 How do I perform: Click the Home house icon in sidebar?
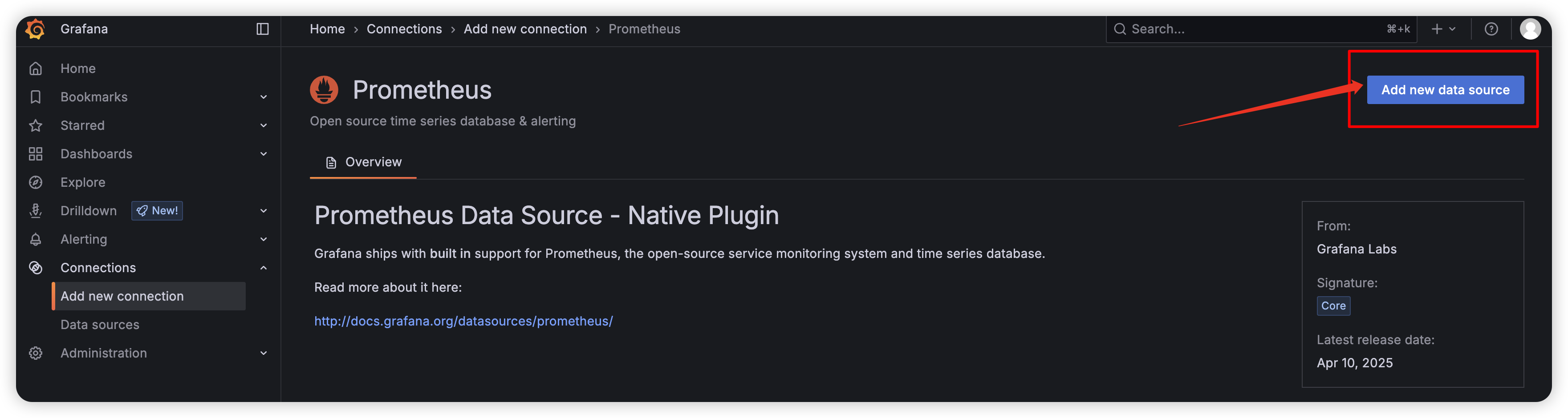tap(36, 68)
